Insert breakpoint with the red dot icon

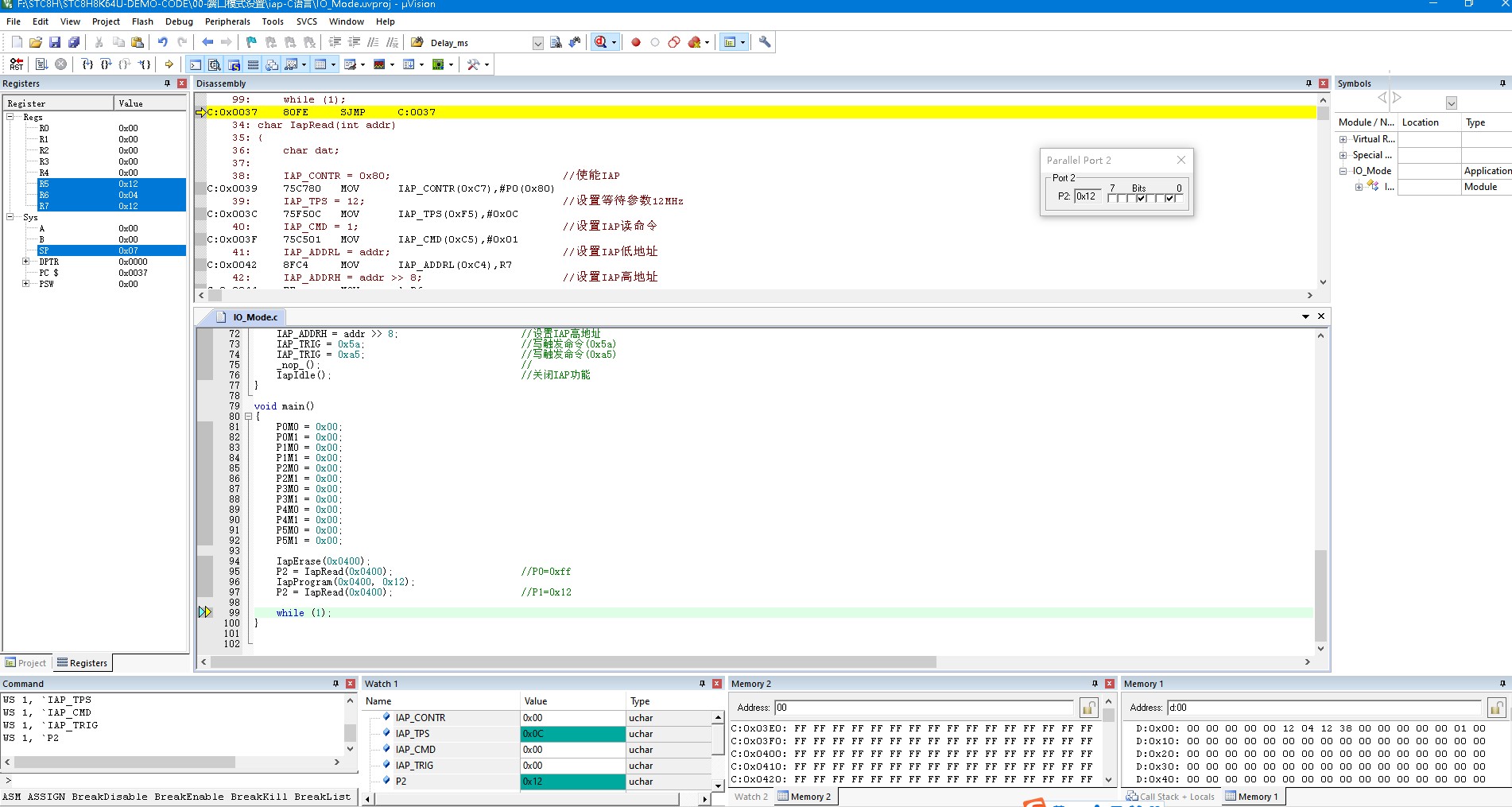pyautogui.click(x=636, y=42)
